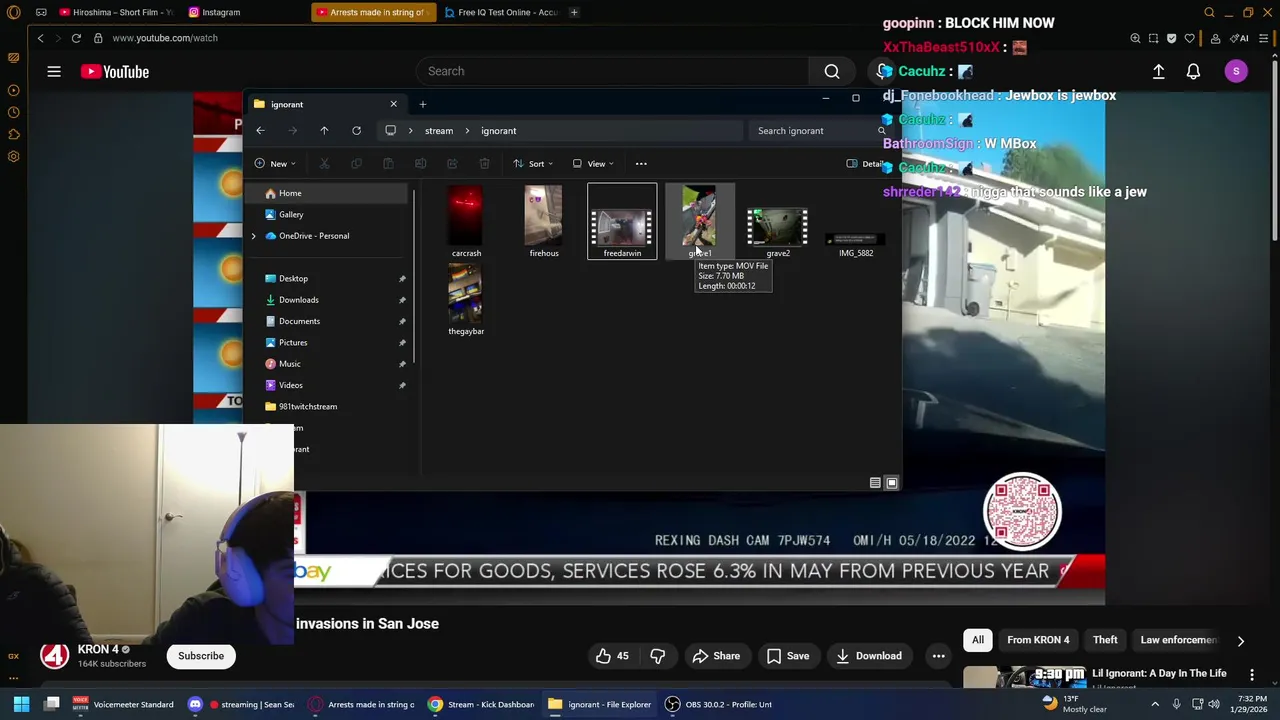Open YouTube upload/create icon
The width and height of the screenshot is (1280, 720).
coord(1159,71)
